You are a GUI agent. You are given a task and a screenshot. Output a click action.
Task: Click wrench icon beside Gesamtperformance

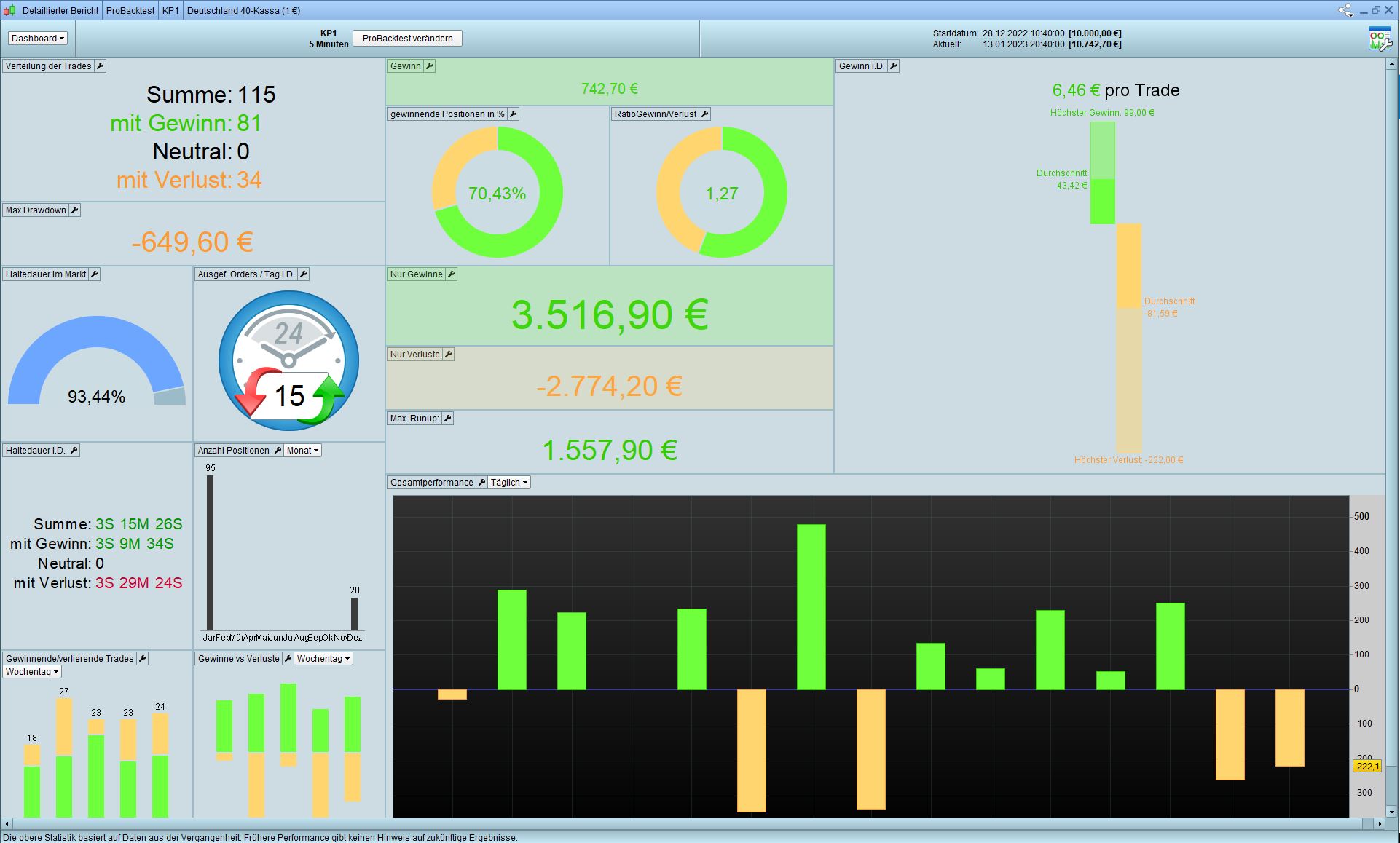[481, 483]
